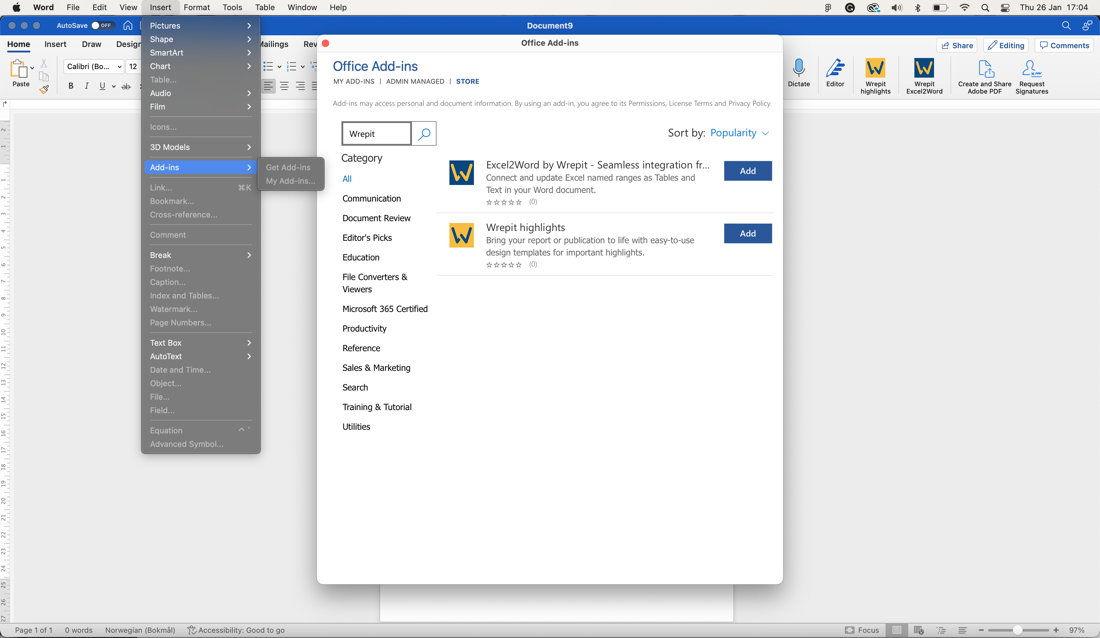Image resolution: width=1100 pixels, height=638 pixels.
Task: Launch Wrepit highlights from the ribbon
Action: 875,76
